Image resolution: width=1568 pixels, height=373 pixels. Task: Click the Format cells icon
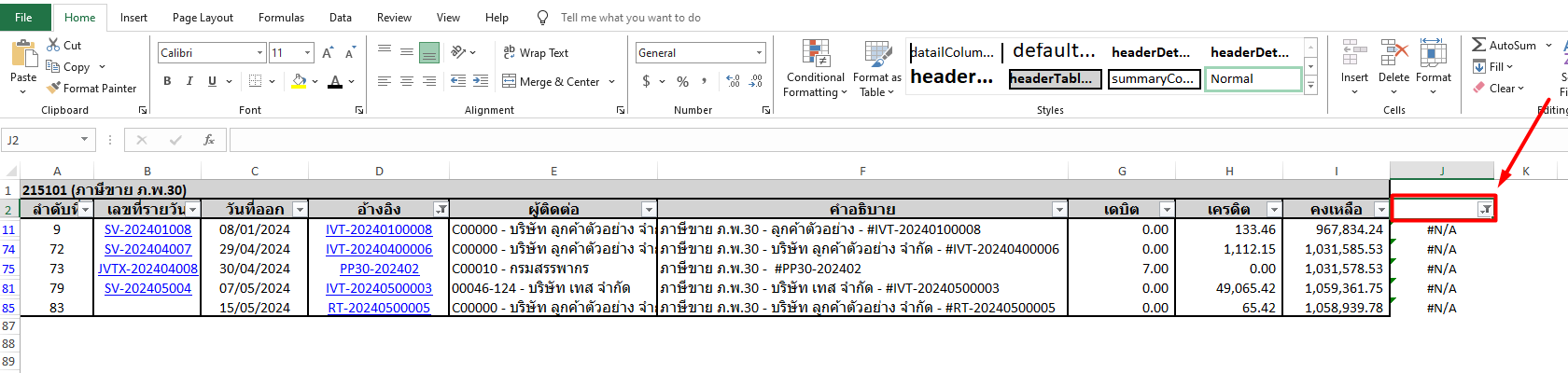pos(1433,53)
